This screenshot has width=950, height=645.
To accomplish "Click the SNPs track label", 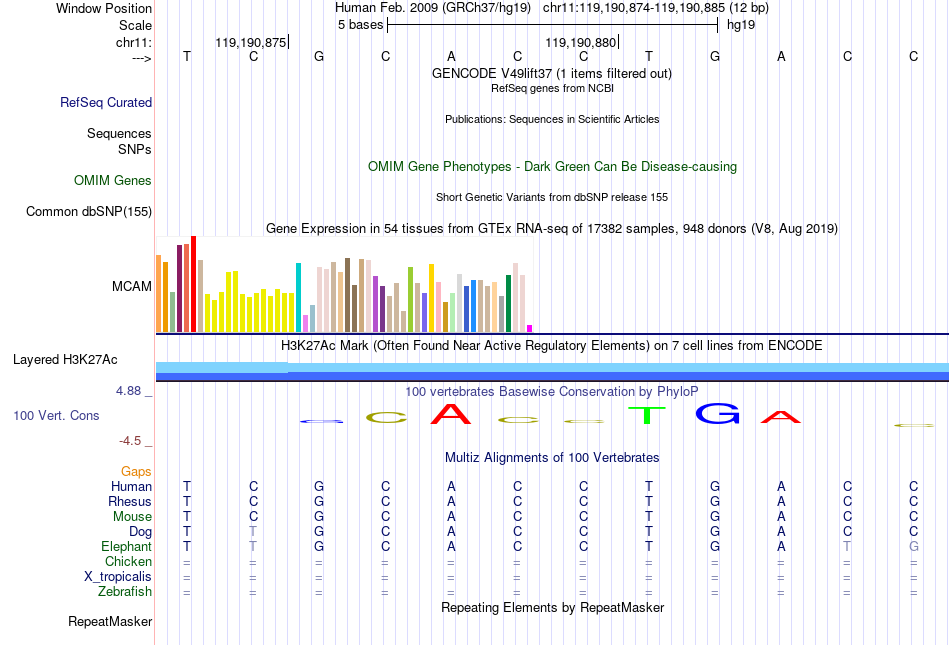I will point(135,149).
